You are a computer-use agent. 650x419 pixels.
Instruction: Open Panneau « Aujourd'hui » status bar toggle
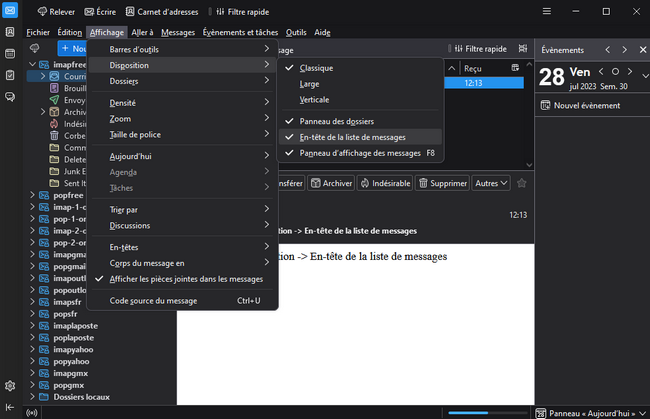(591, 413)
